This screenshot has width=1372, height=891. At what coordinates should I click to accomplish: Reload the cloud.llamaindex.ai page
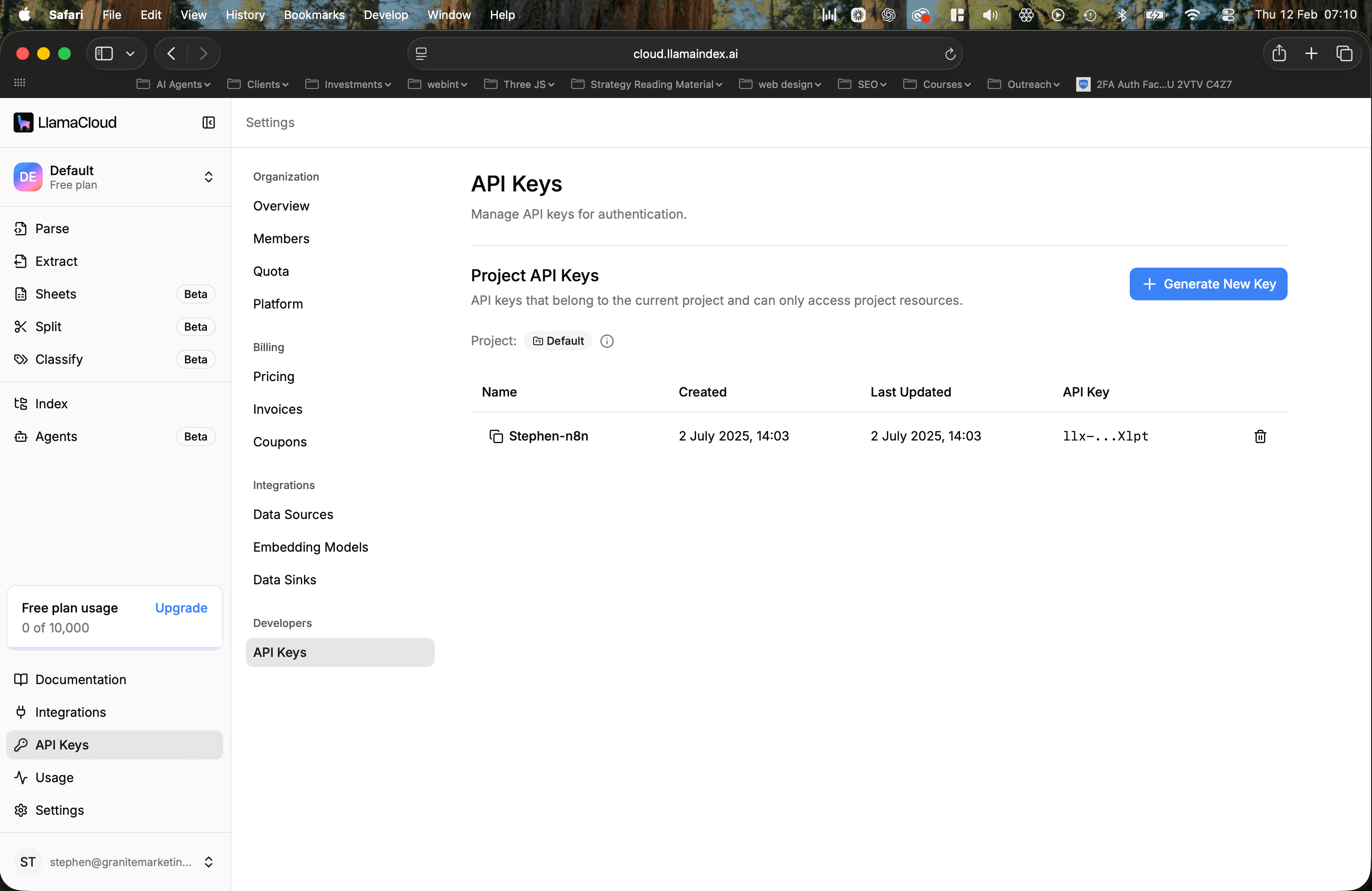coord(950,54)
